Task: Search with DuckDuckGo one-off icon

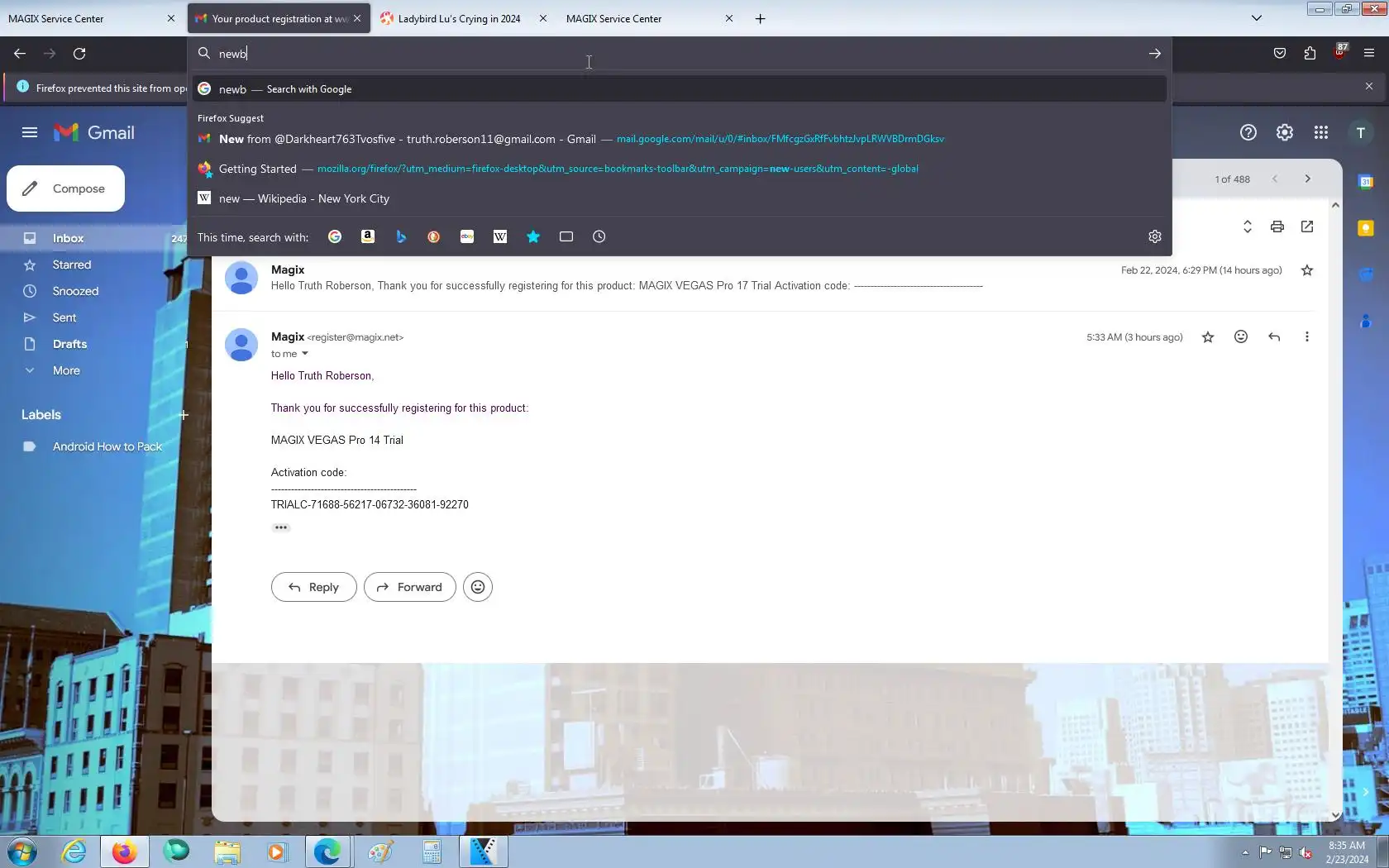Action: (x=433, y=237)
